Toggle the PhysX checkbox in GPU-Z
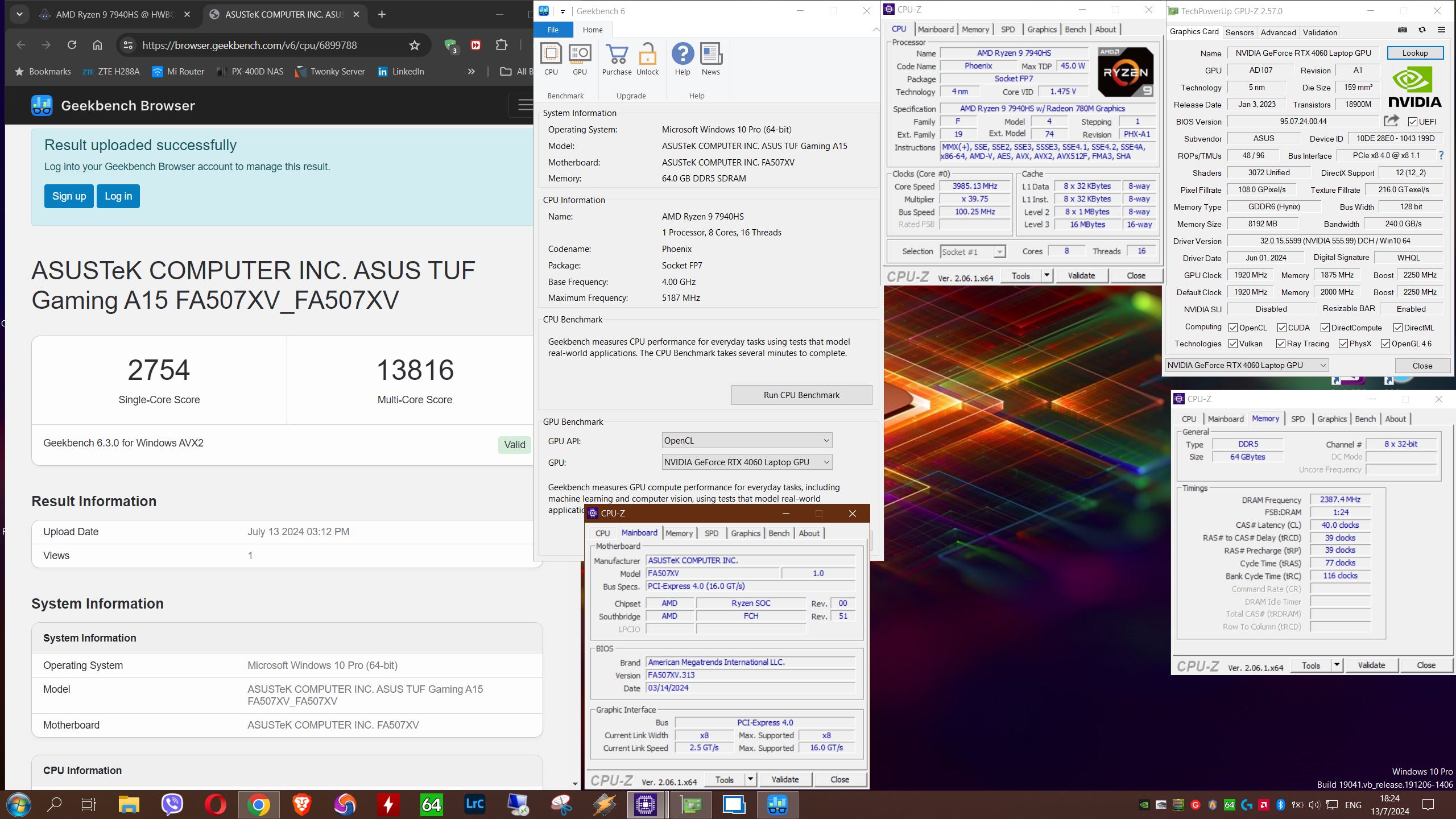Screen dimensions: 1456x819 (x=1343, y=344)
